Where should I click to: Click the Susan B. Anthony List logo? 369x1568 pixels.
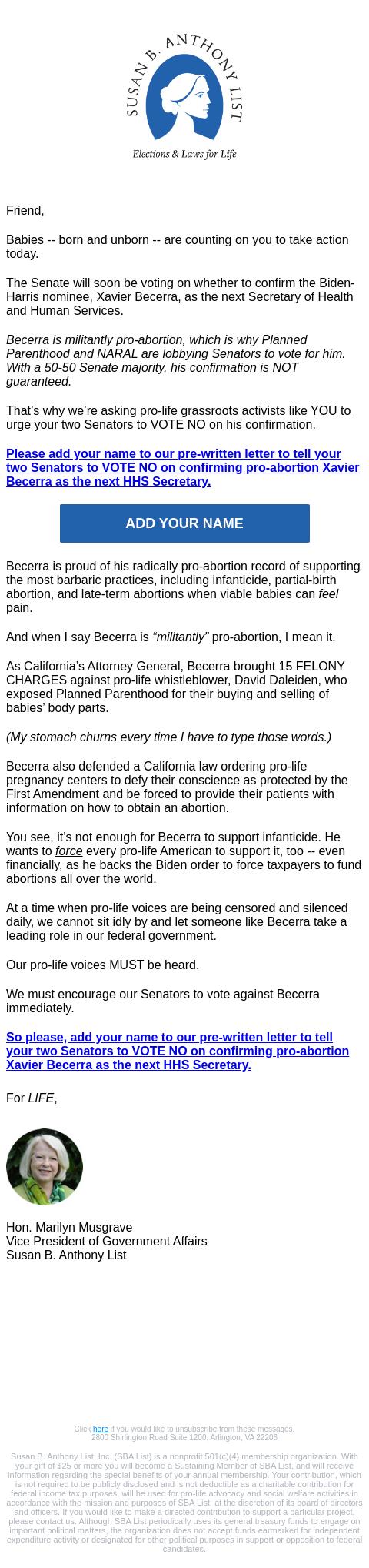[184, 96]
